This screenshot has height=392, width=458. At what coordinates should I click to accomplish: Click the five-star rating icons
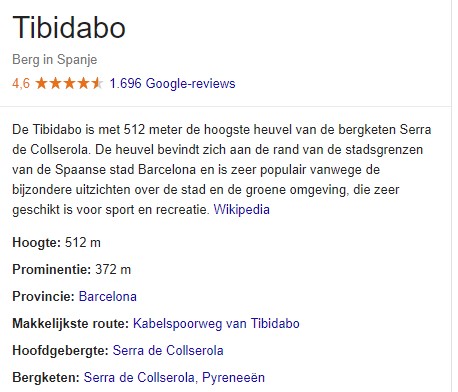pyautogui.click(x=69, y=83)
